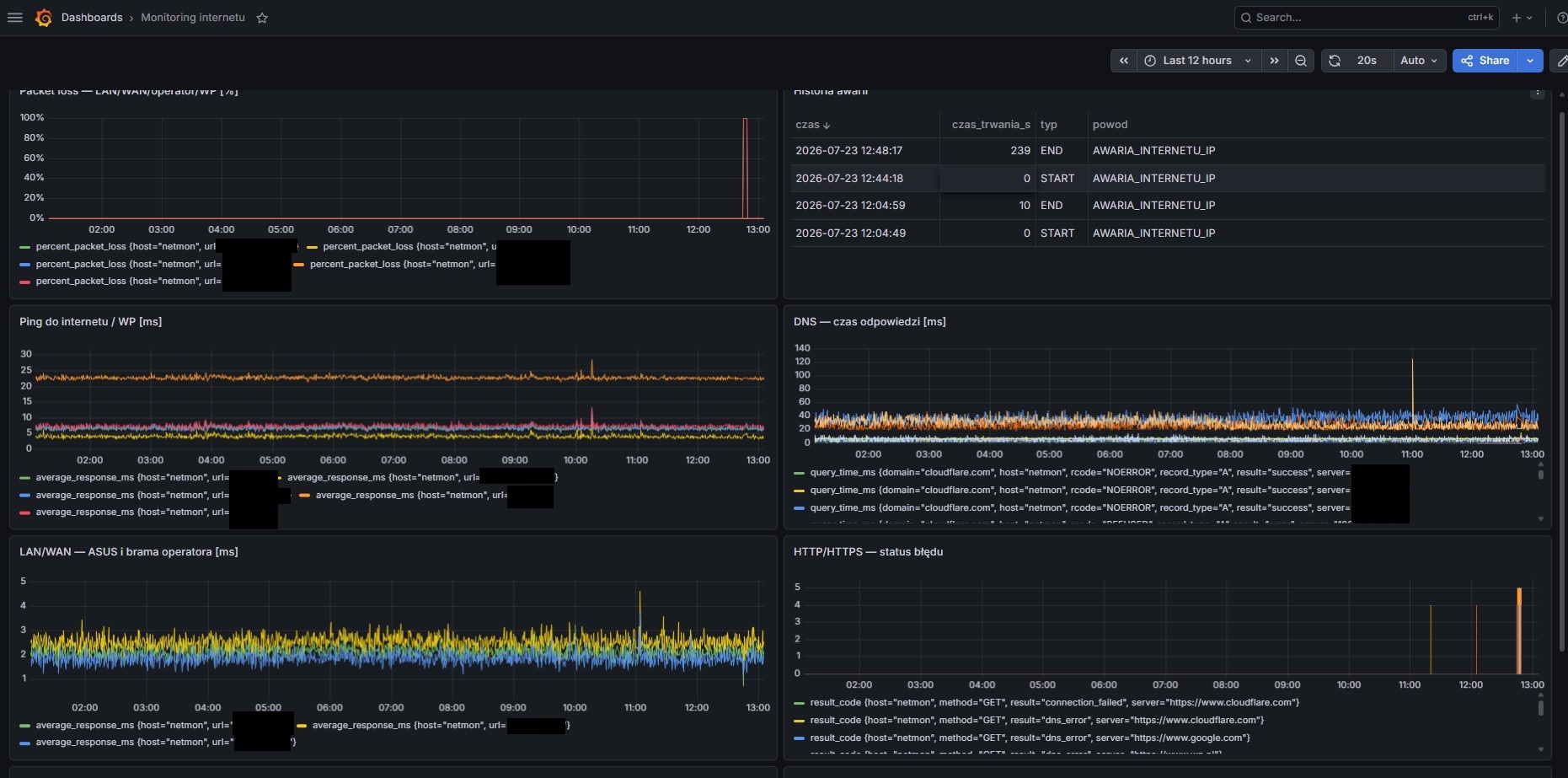Screen dimensions: 1568x778
Task: Refresh the dashboard now
Action: [1335, 61]
